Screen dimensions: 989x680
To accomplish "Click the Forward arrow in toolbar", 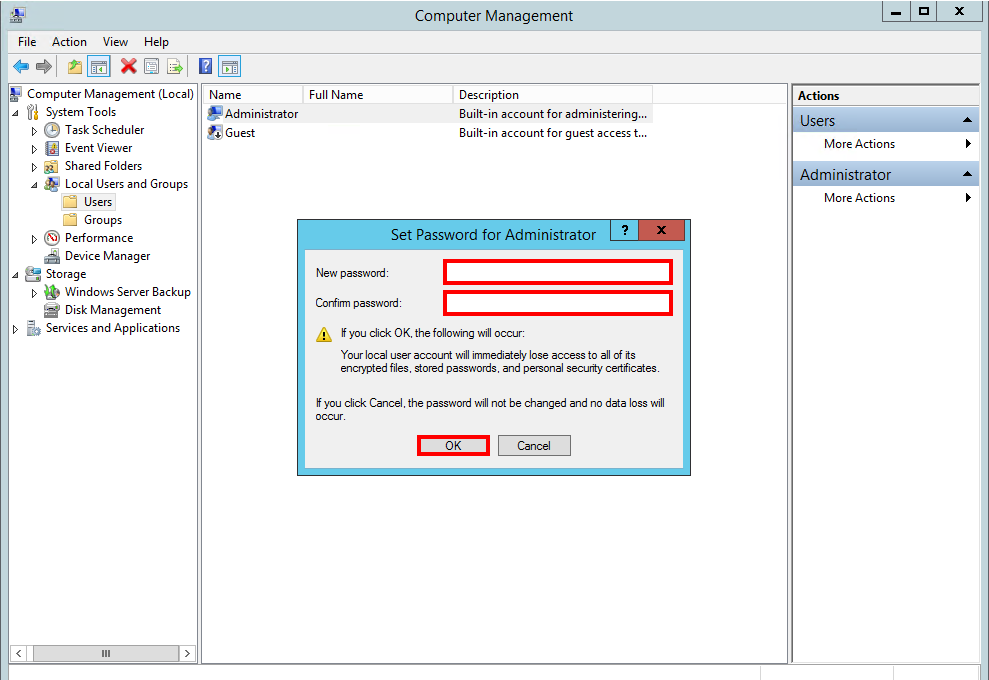I will pos(44,66).
